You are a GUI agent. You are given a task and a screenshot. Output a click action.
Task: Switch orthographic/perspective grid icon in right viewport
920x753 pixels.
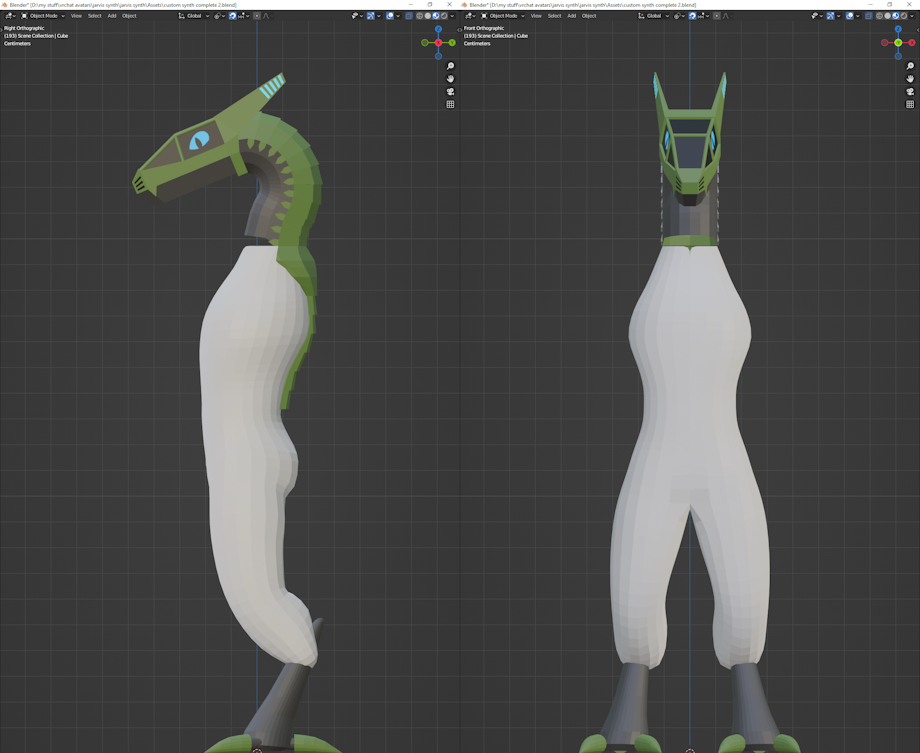pos(910,104)
